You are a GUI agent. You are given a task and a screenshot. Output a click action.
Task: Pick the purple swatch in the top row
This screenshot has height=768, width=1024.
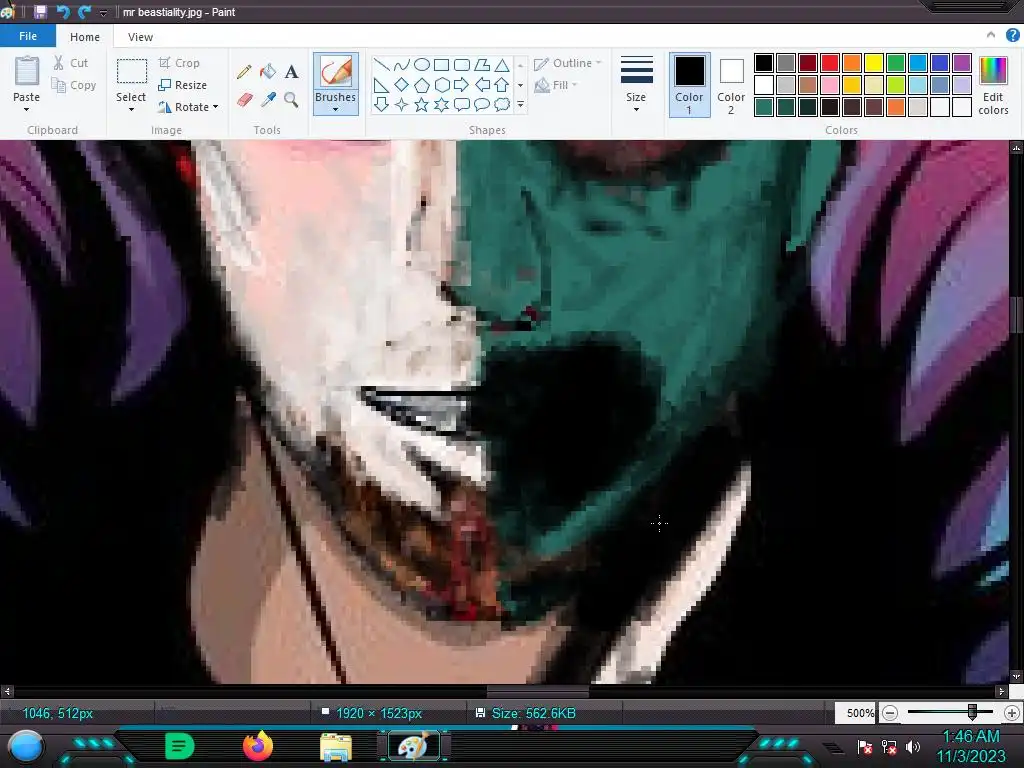pos(961,63)
